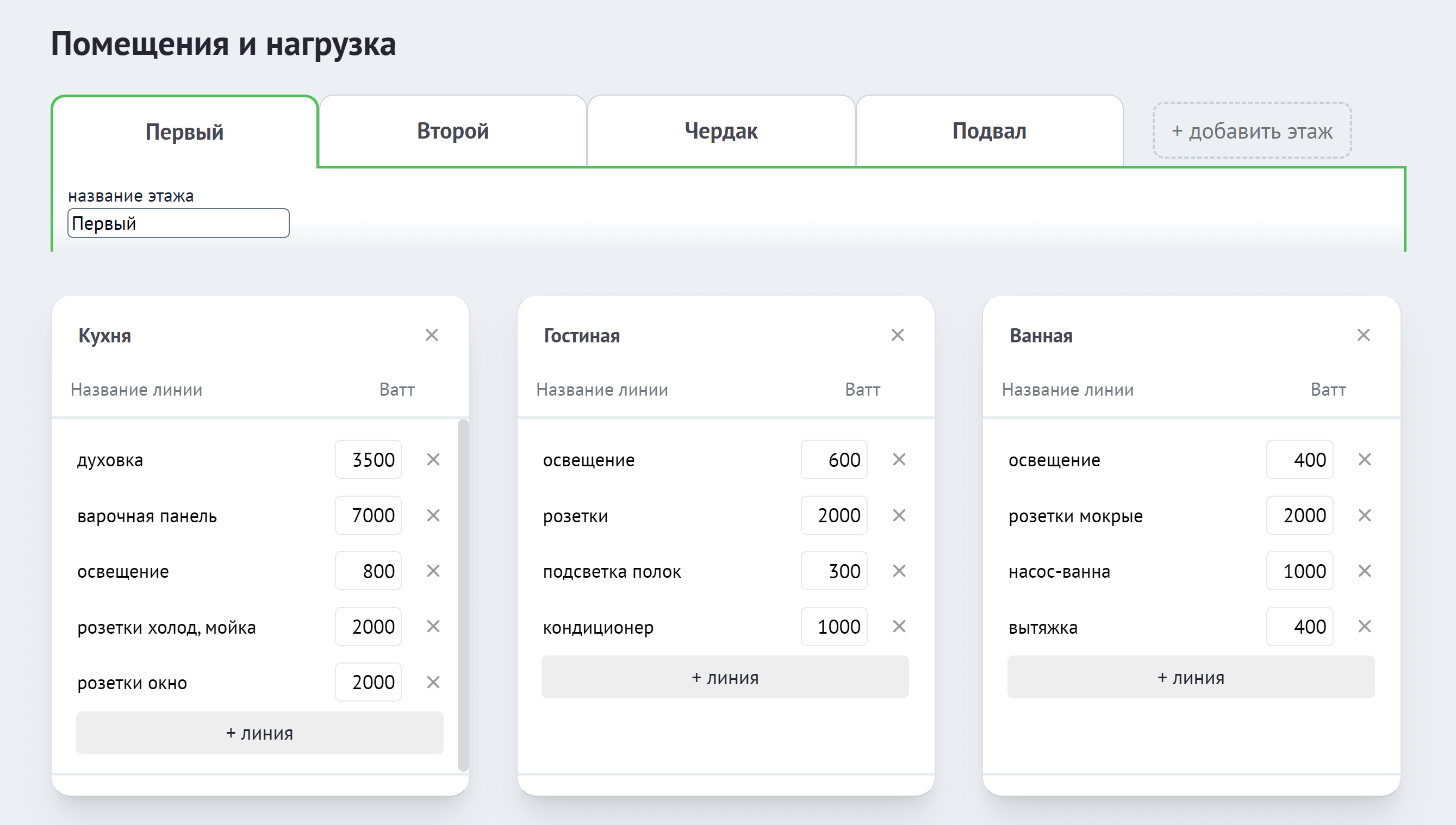Delete the вытяжка line
This screenshot has height=825, width=1456.
click(1365, 627)
